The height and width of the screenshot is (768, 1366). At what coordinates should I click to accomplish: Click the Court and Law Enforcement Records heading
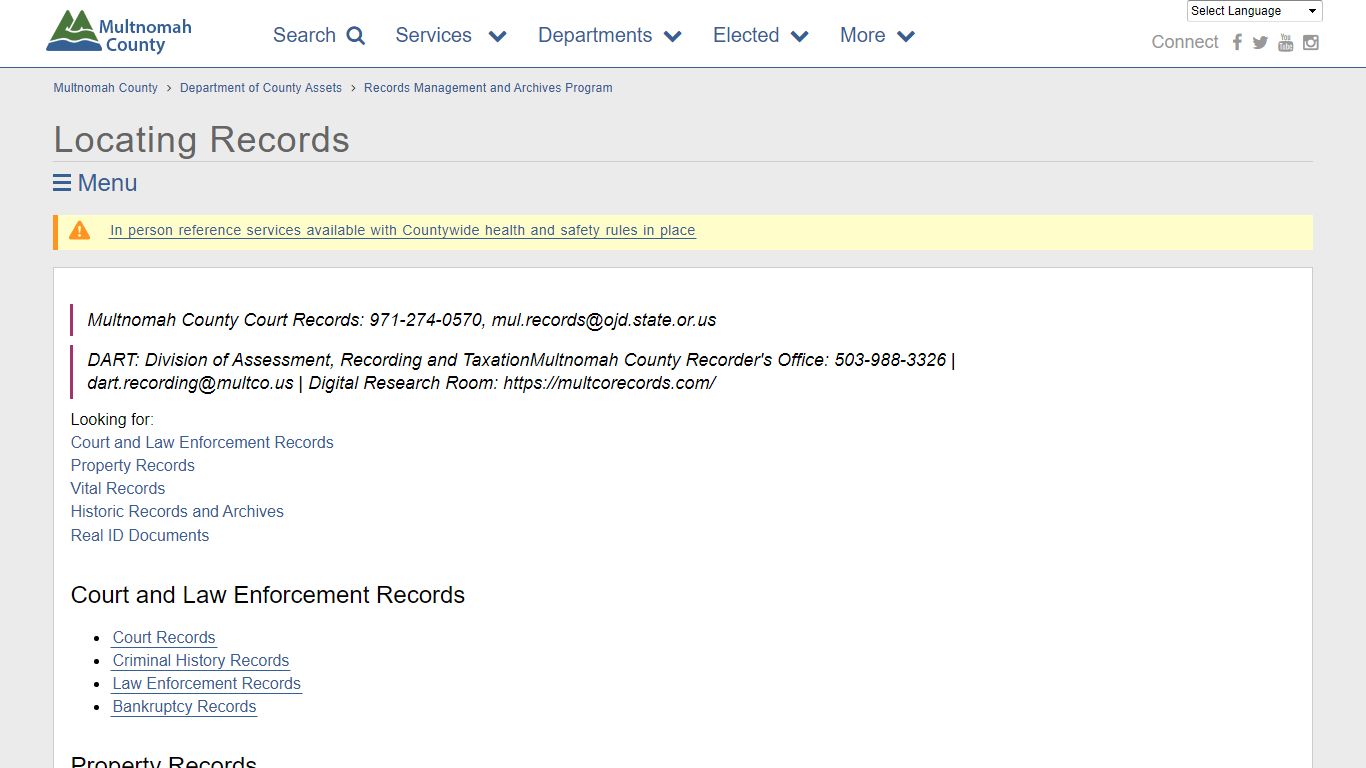267,595
